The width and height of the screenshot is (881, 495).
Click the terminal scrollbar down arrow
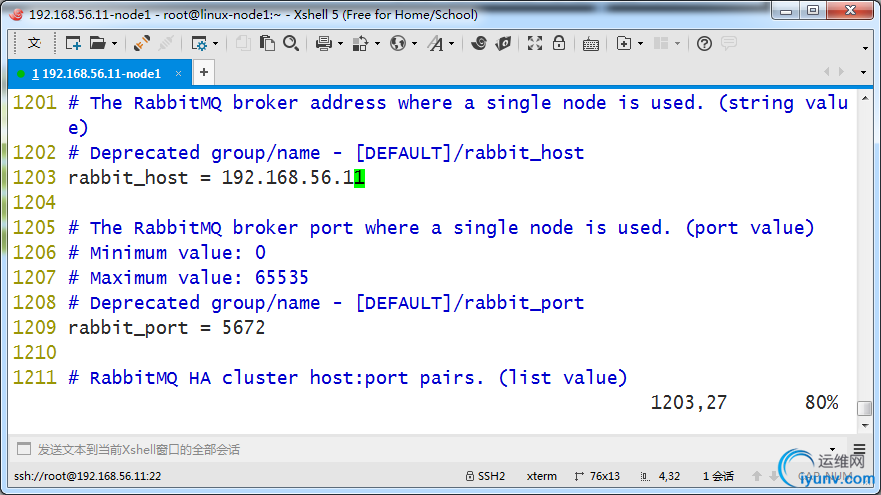pos(865,425)
